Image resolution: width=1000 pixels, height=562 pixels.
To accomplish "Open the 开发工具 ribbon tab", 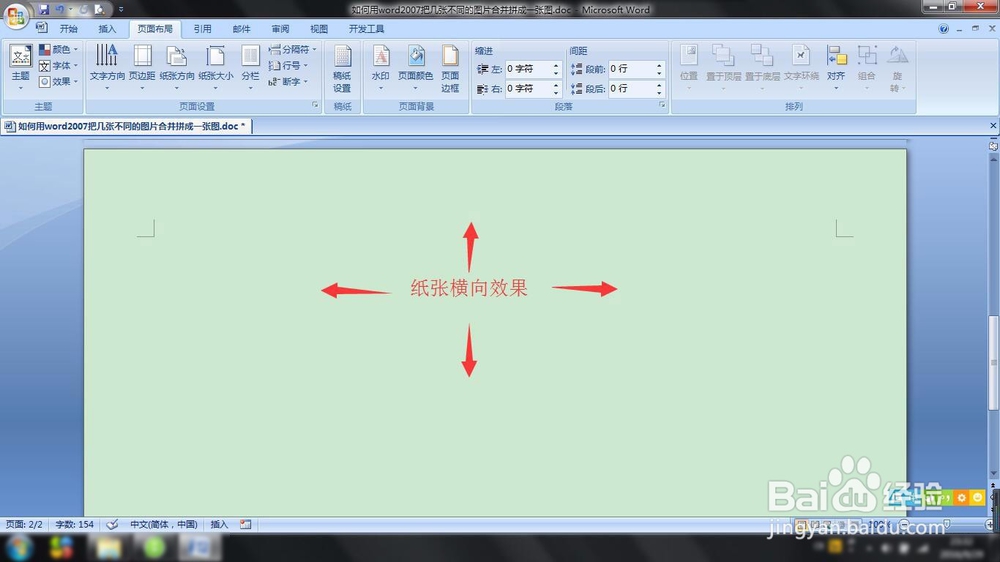I will [x=366, y=29].
